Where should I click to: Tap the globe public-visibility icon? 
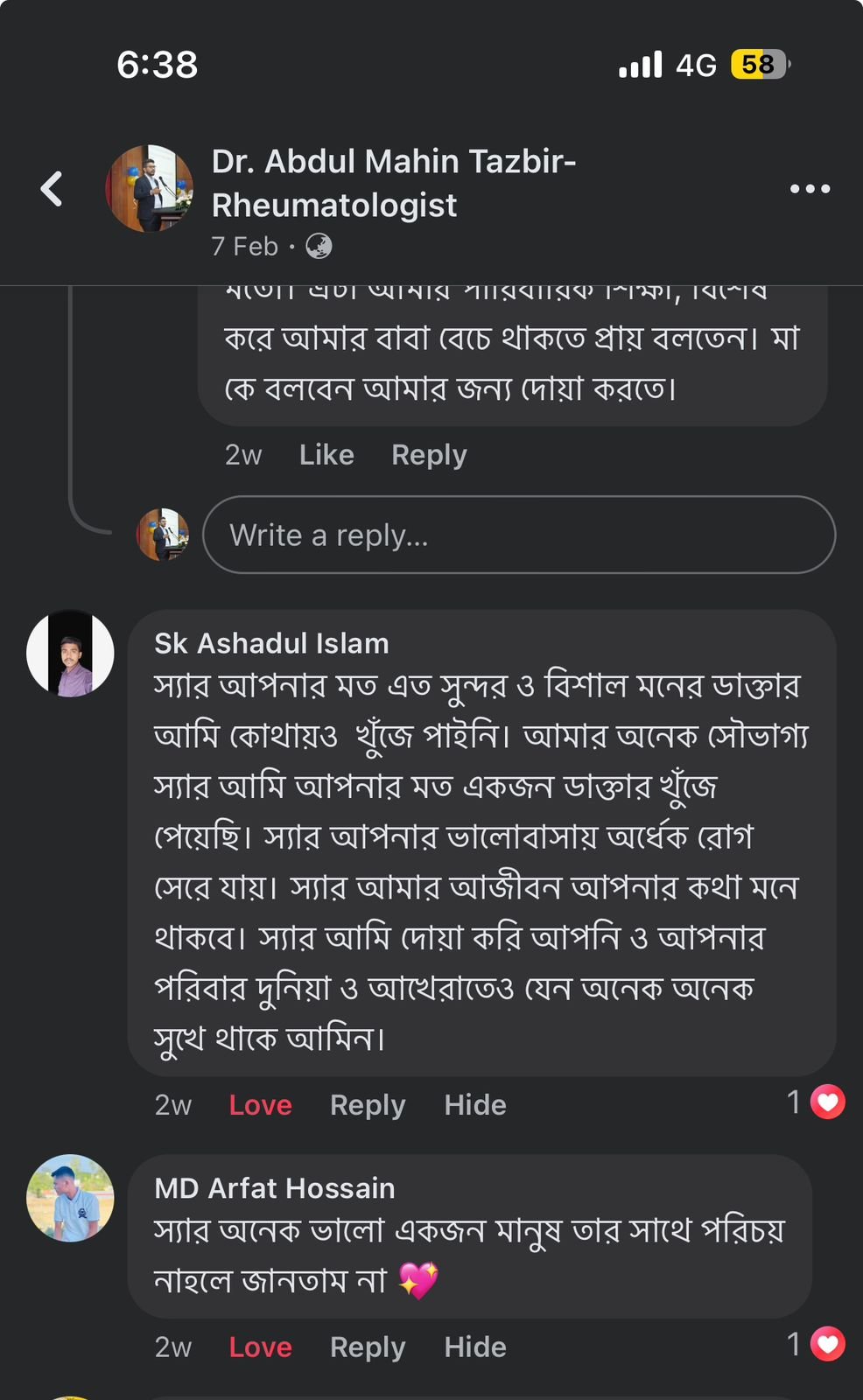point(319,247)
